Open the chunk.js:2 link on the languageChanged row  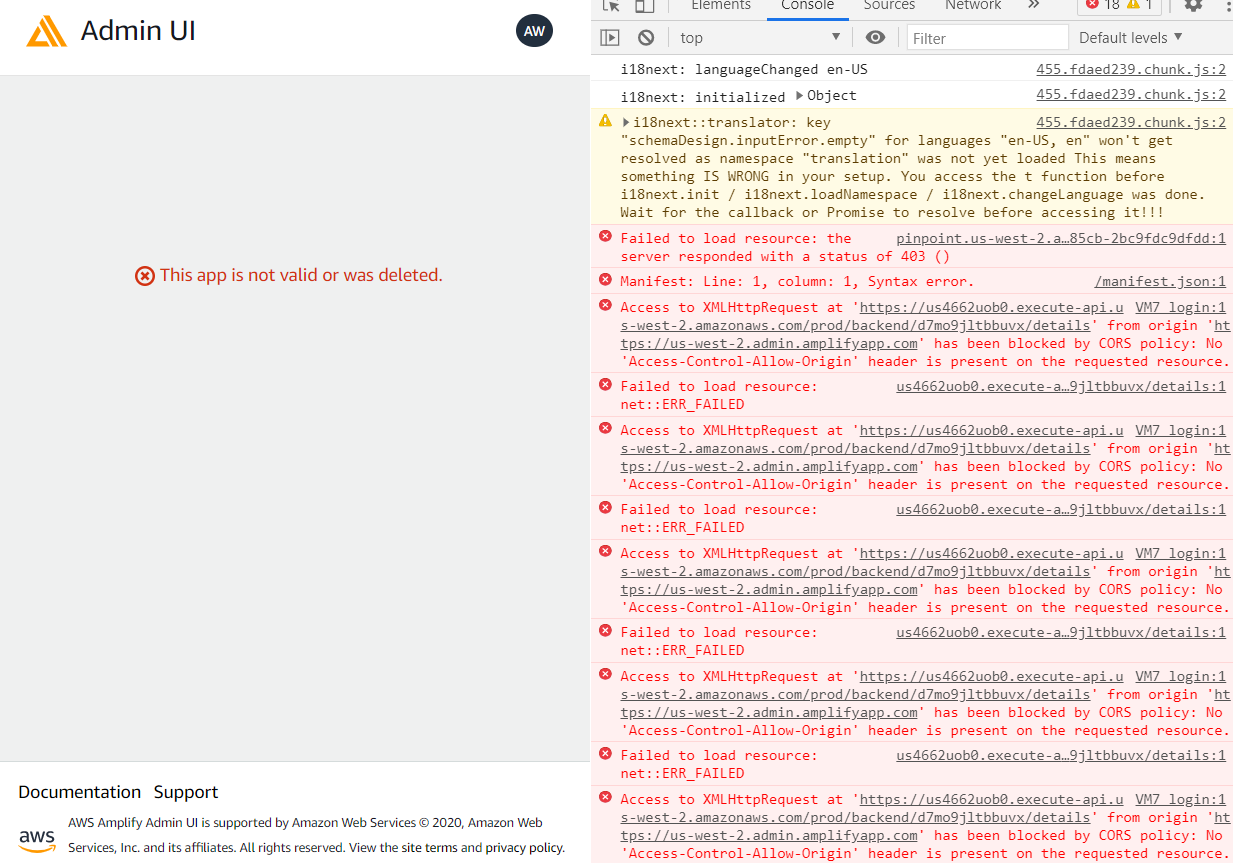tap(1131, 70)
